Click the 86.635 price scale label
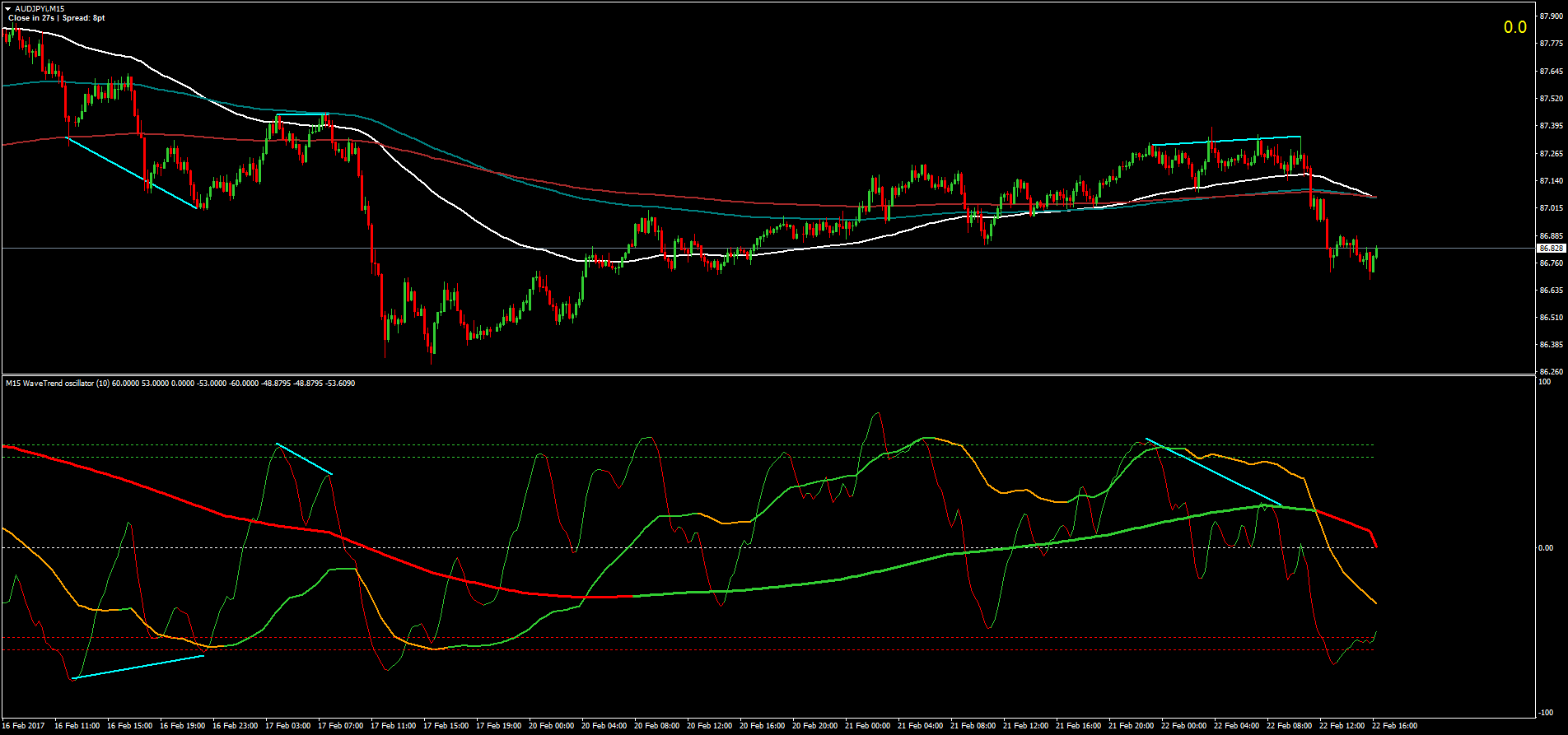This screenshot has height=735, width=1568. pyautogui.click(x=1551, y=291)
